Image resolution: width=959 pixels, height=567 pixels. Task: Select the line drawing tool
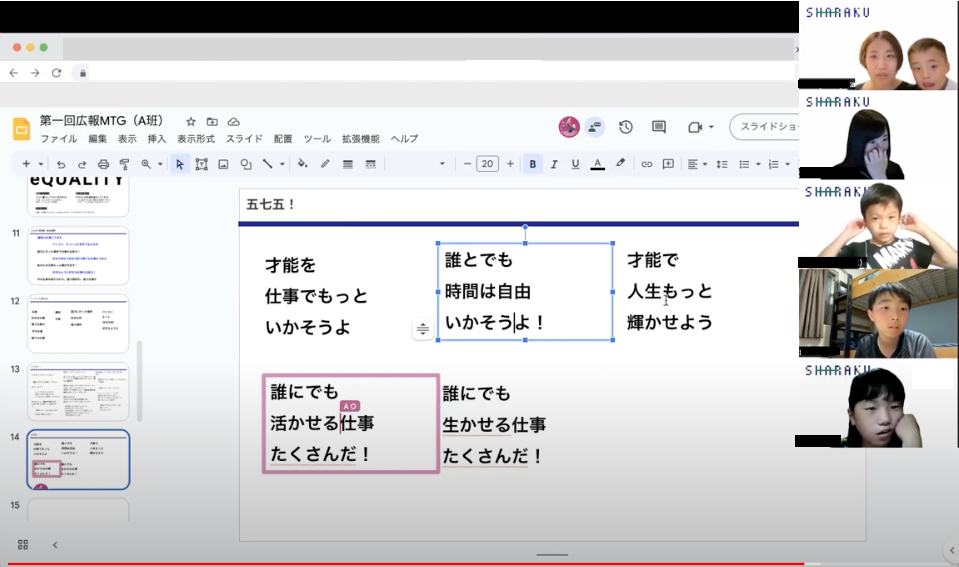(x=267, y=164)
